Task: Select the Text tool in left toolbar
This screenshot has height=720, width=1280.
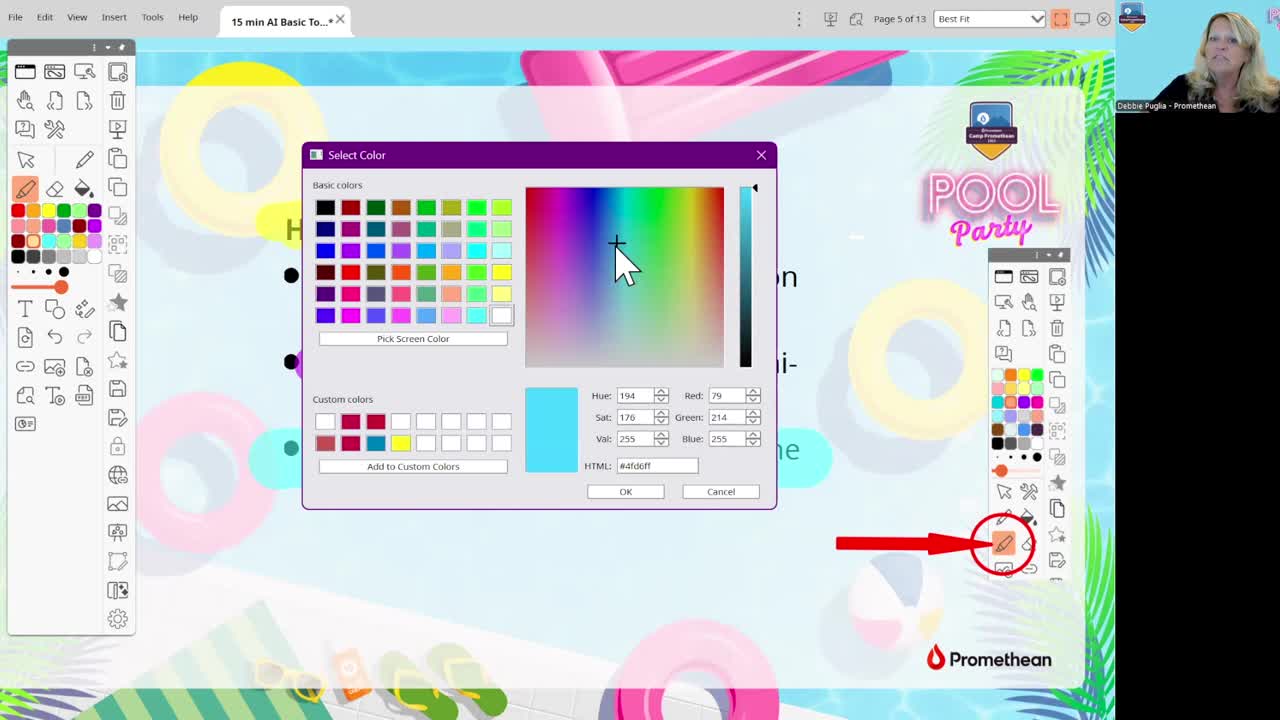Action: tap(25, 309)
